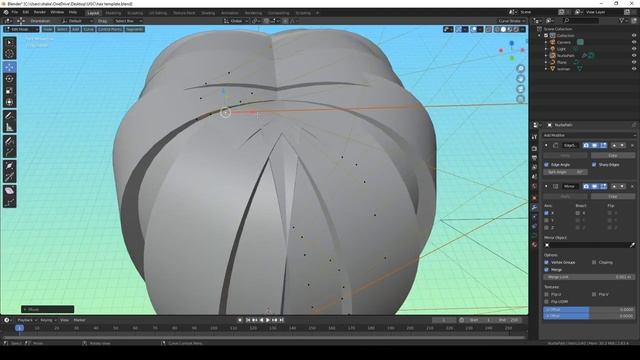Viewport: 640px width, 360px height.
Task: Open the Modifiers properties tab wrench icon
Action: click(534, 207)
